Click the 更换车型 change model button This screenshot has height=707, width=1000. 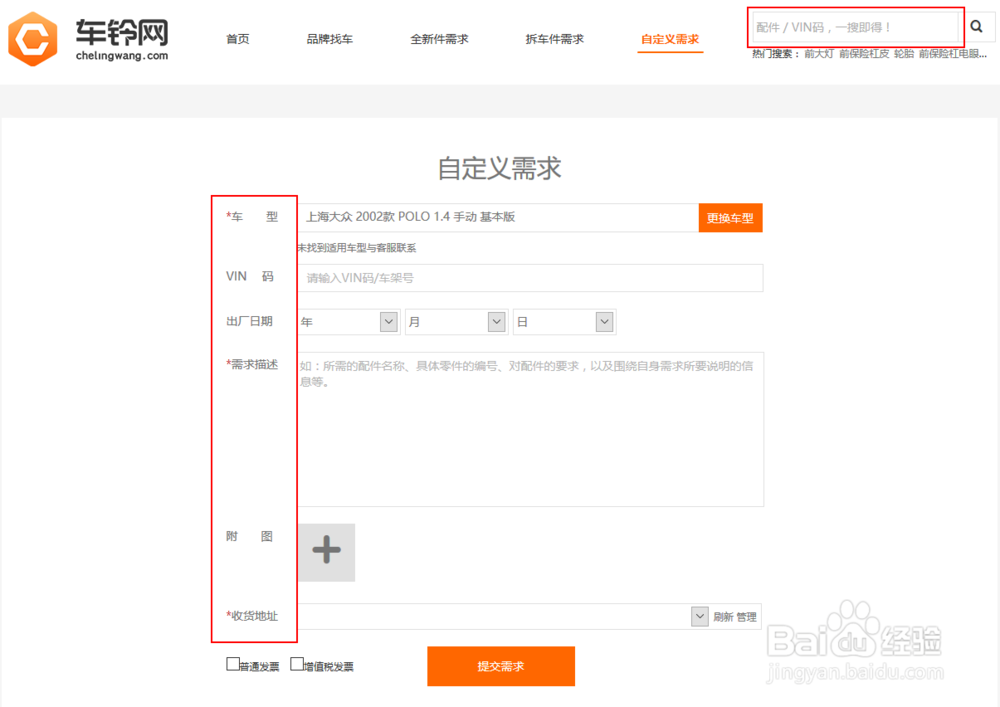(730, 217)
